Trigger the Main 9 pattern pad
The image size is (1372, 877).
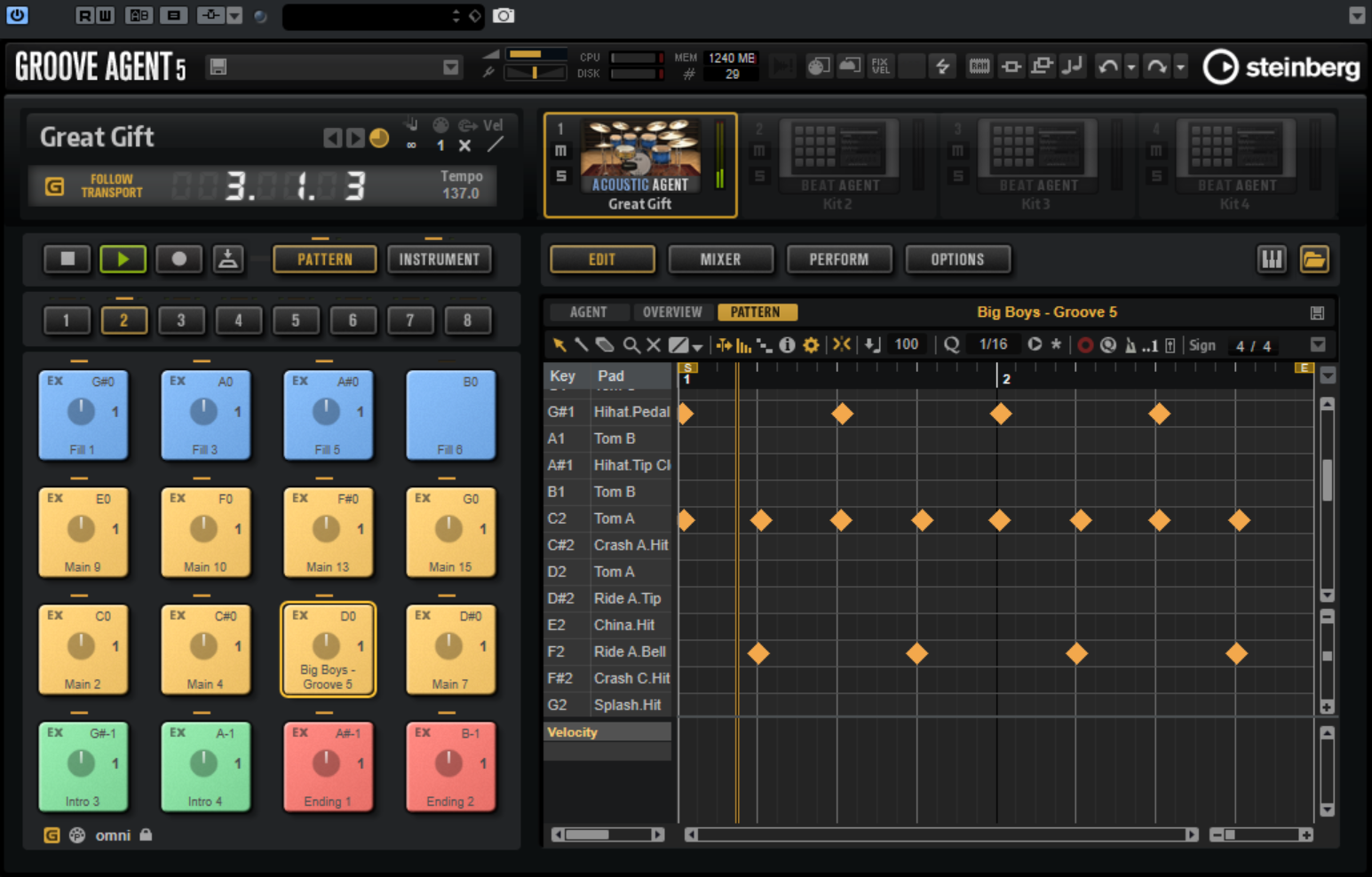[x=83, y=532]
